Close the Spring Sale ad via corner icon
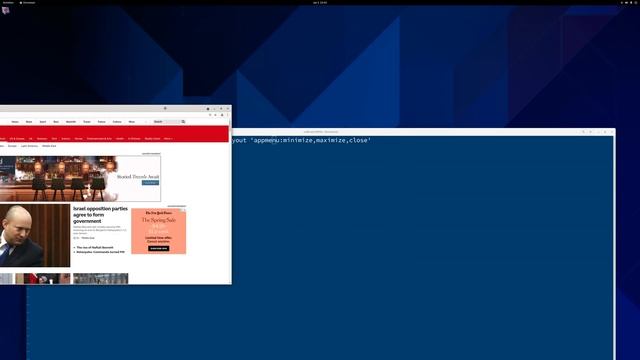 click(x=184, y=211)
